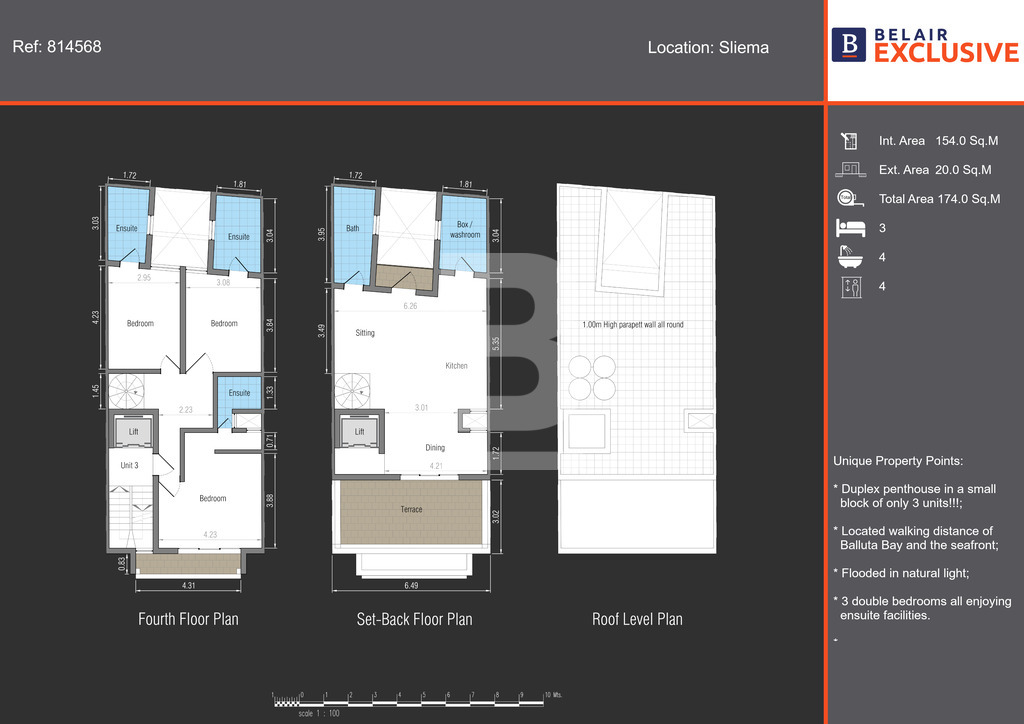Select the Roof Level Plan caption
1024x724 pixels.
637,619
